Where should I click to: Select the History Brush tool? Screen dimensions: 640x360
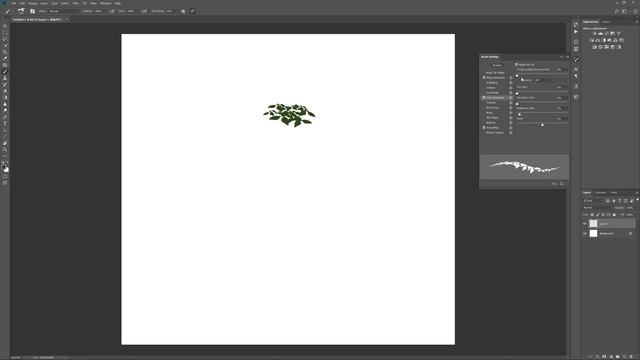coord(5,84)
